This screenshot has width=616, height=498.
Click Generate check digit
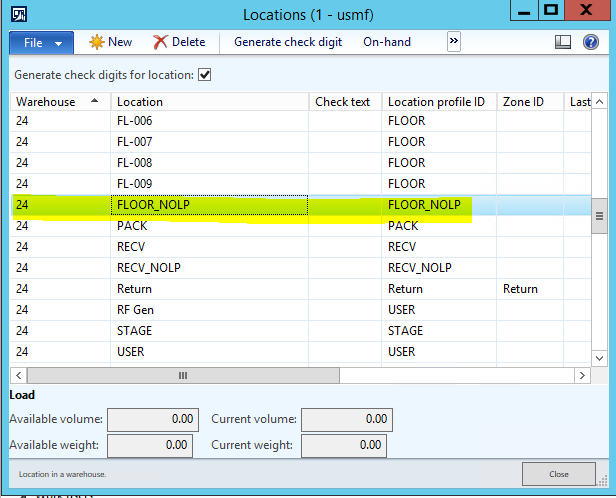point(288,42)
